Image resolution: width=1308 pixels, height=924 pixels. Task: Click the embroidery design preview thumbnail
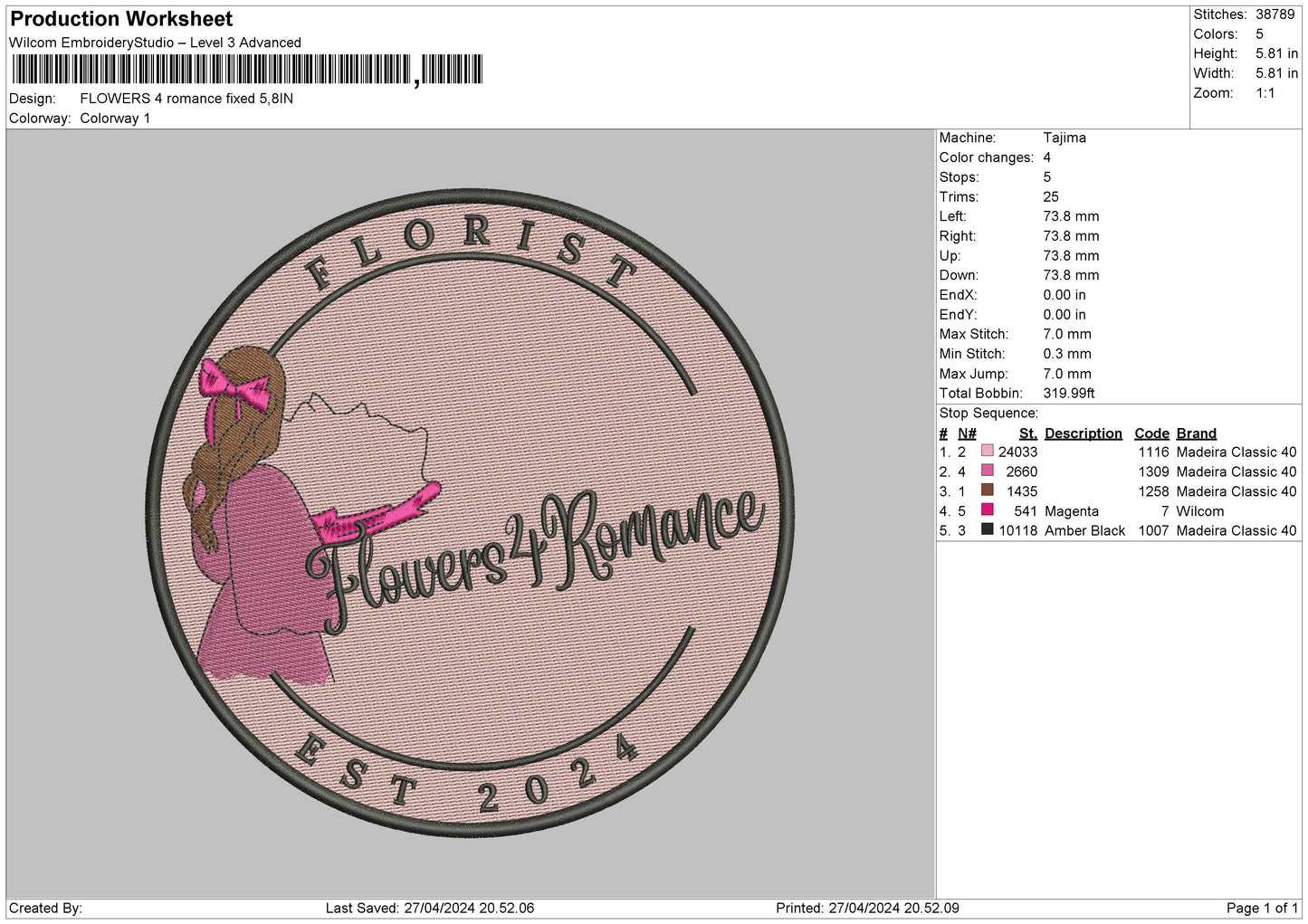point(470,512)
